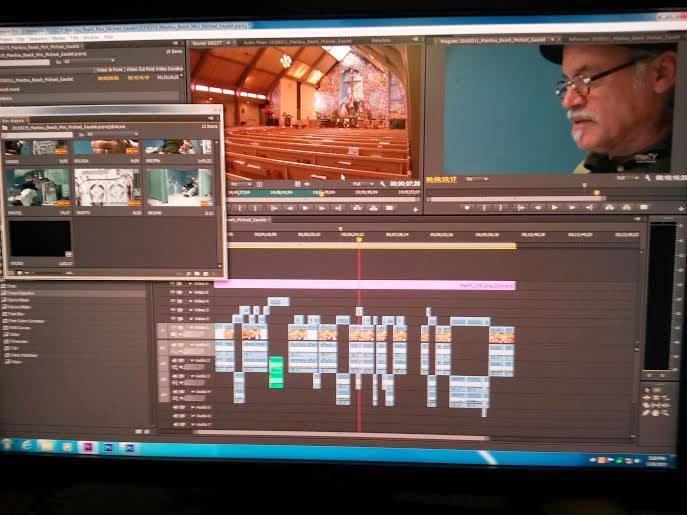Click Mark Out in the Program monitor

pyautogui.click(x=500, y=207)
